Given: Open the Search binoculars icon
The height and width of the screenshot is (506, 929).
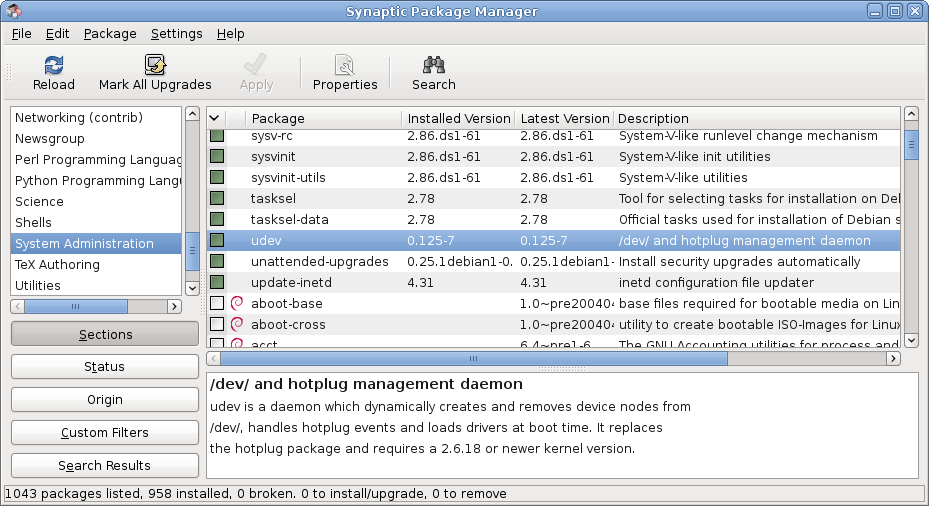Looking at the screenshot, I should (x=433, y=65).
